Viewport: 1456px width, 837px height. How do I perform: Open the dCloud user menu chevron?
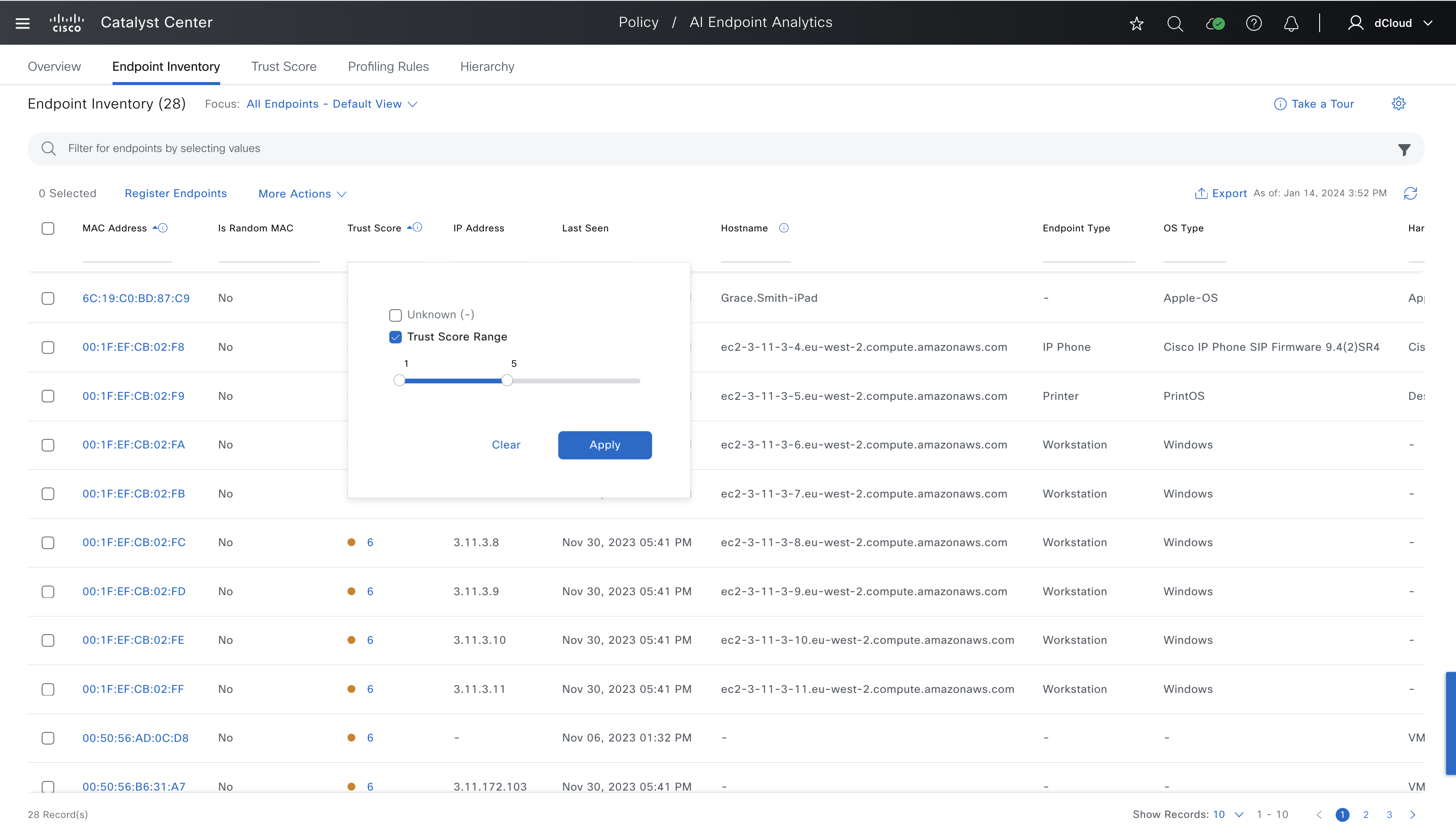[x=1427, y=23]
